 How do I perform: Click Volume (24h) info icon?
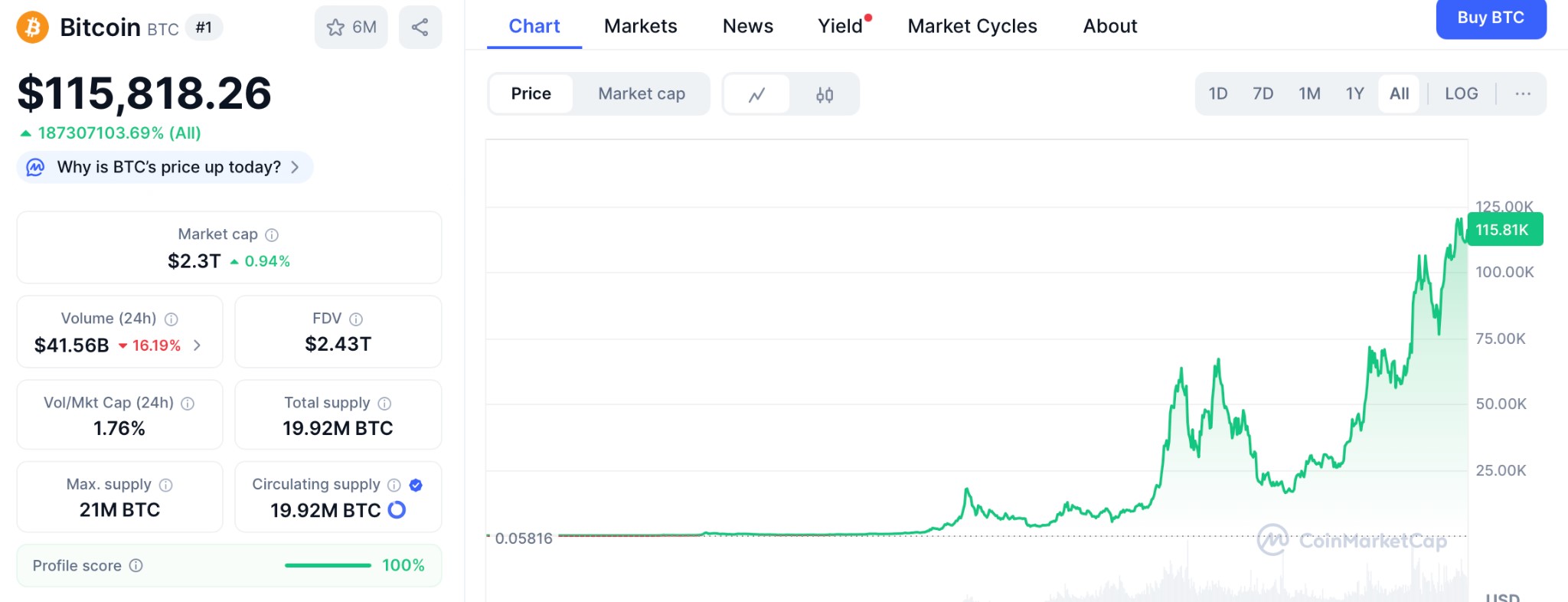171,319
